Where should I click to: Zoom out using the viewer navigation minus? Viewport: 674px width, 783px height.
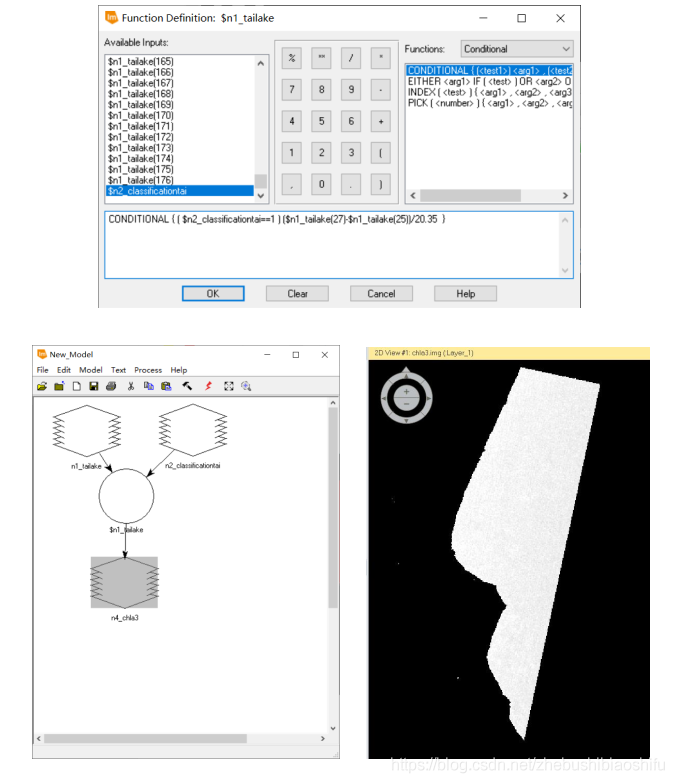(x=406, y=403)
